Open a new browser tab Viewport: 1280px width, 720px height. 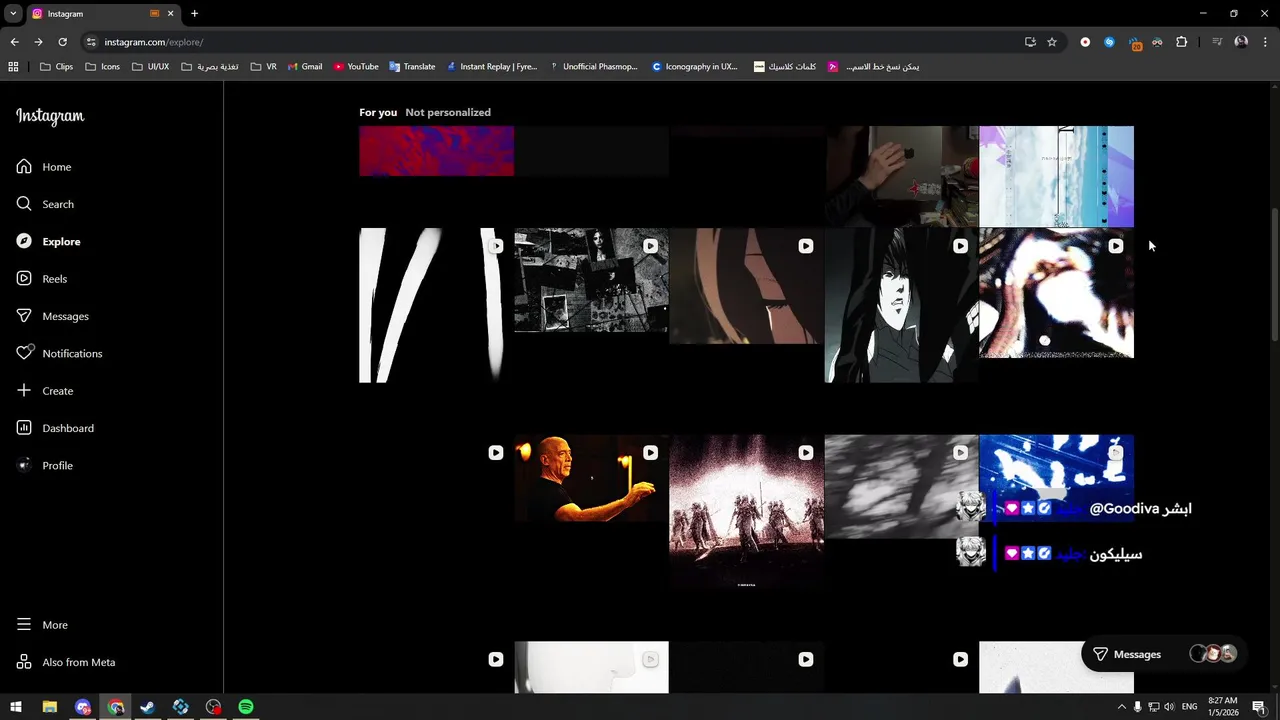click(194, 14)
